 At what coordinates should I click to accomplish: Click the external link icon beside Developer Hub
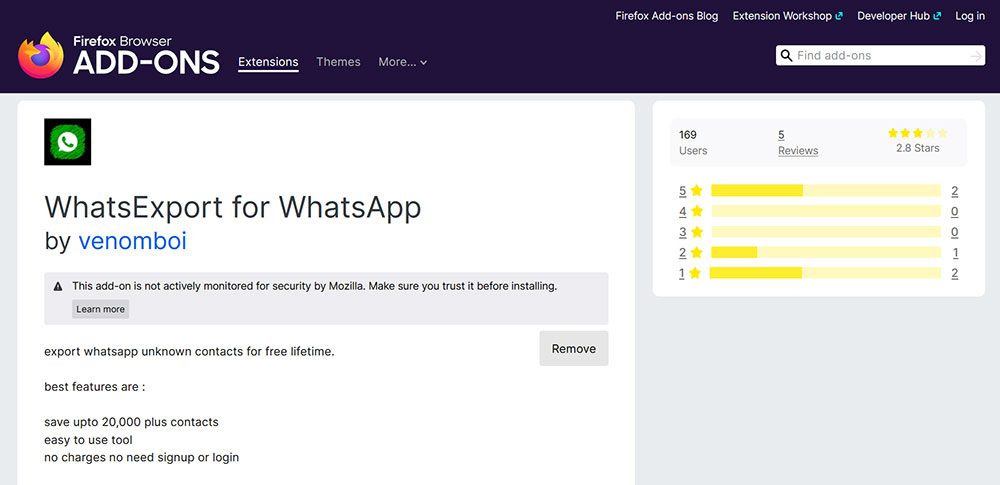click(937, 16)
